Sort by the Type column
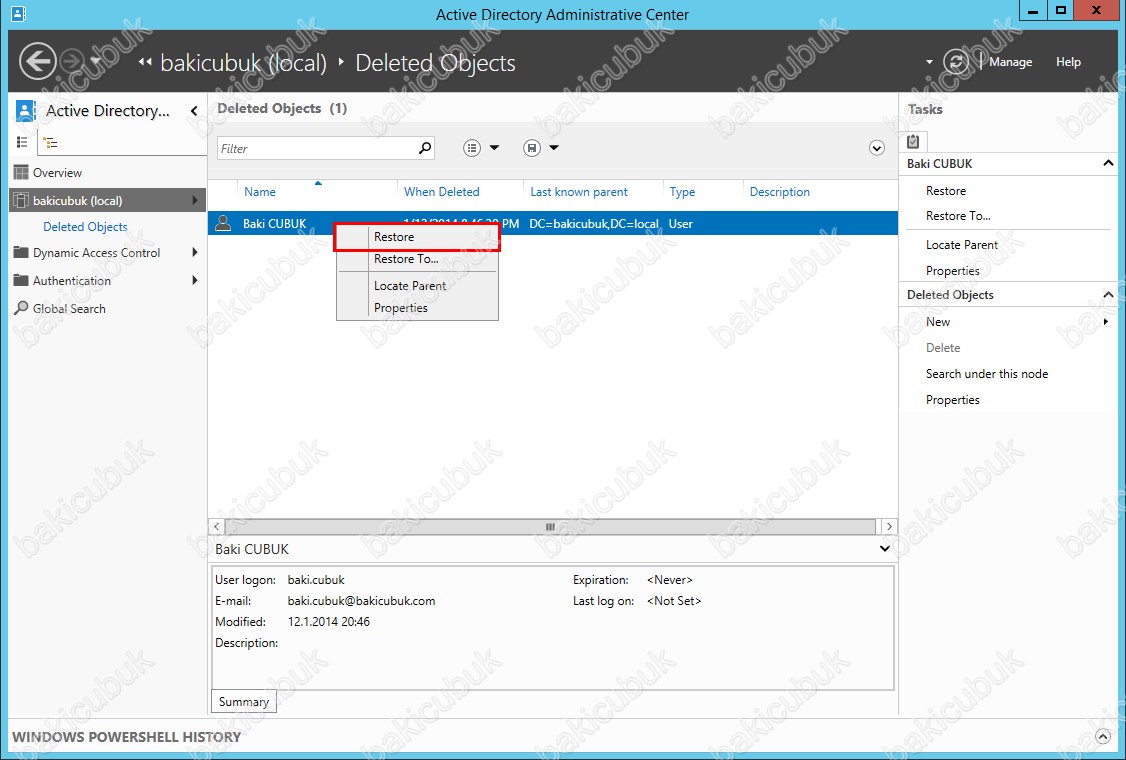Viewport: 1126px width, 760px height. [x=682, y=192]
